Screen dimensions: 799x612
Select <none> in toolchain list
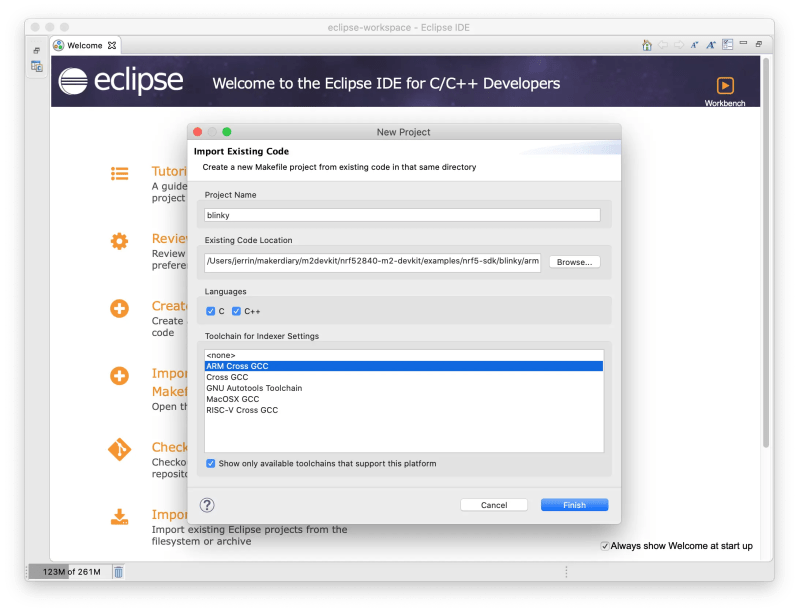(x=404, y=355)
